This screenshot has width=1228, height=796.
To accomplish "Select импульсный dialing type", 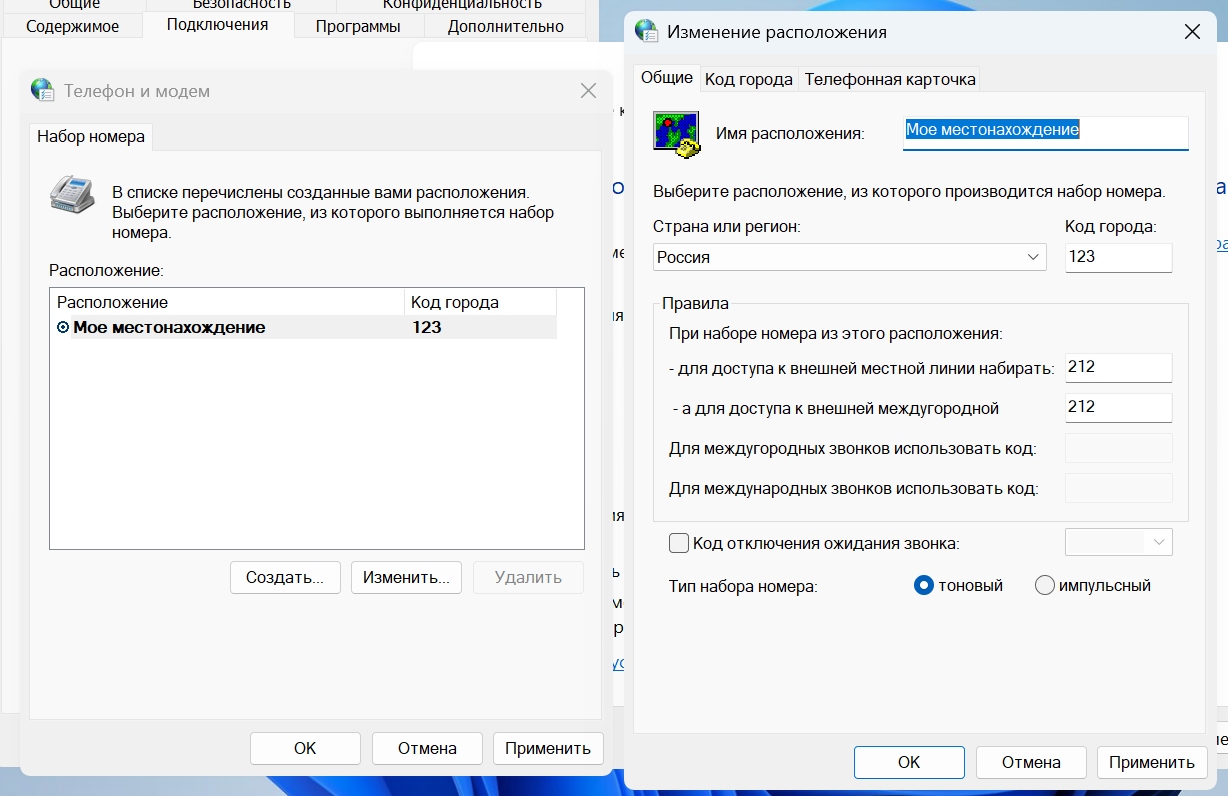I will coord(1045,586).
